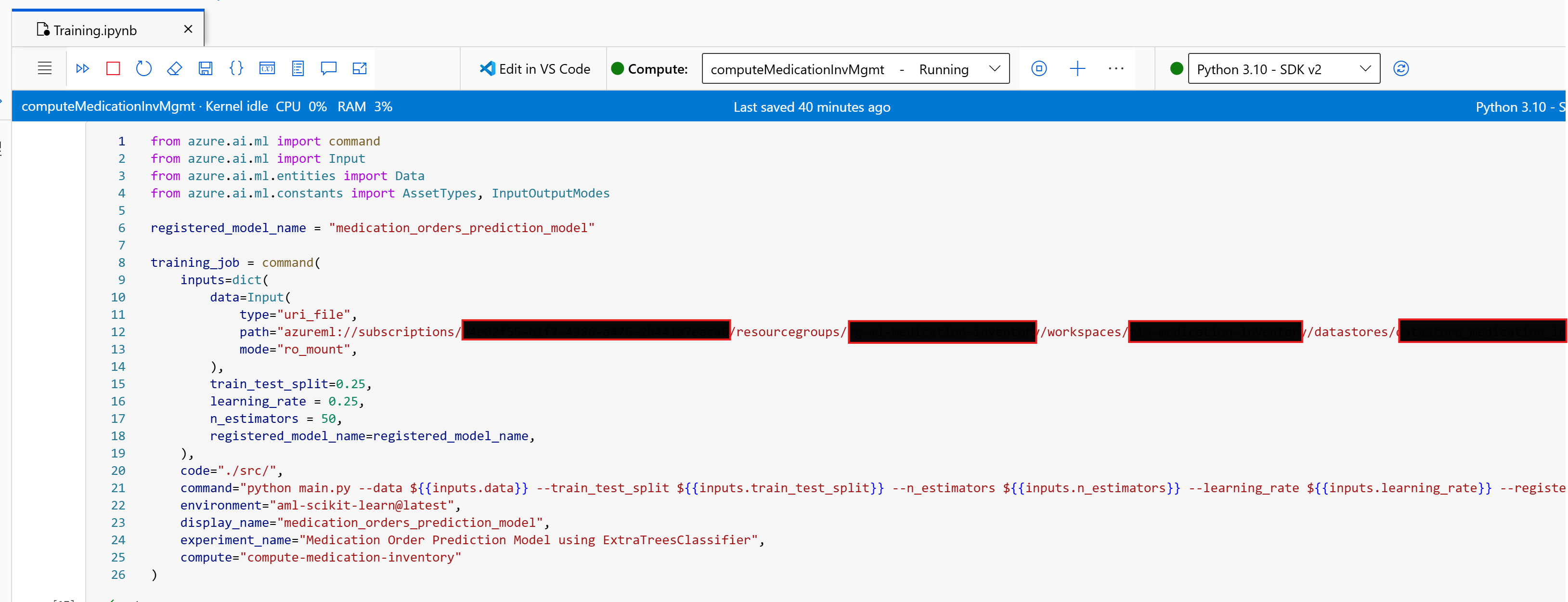Open the compute status dropdown
Viewport: 1568px width, 602px height.
click(x=995, y=68)
